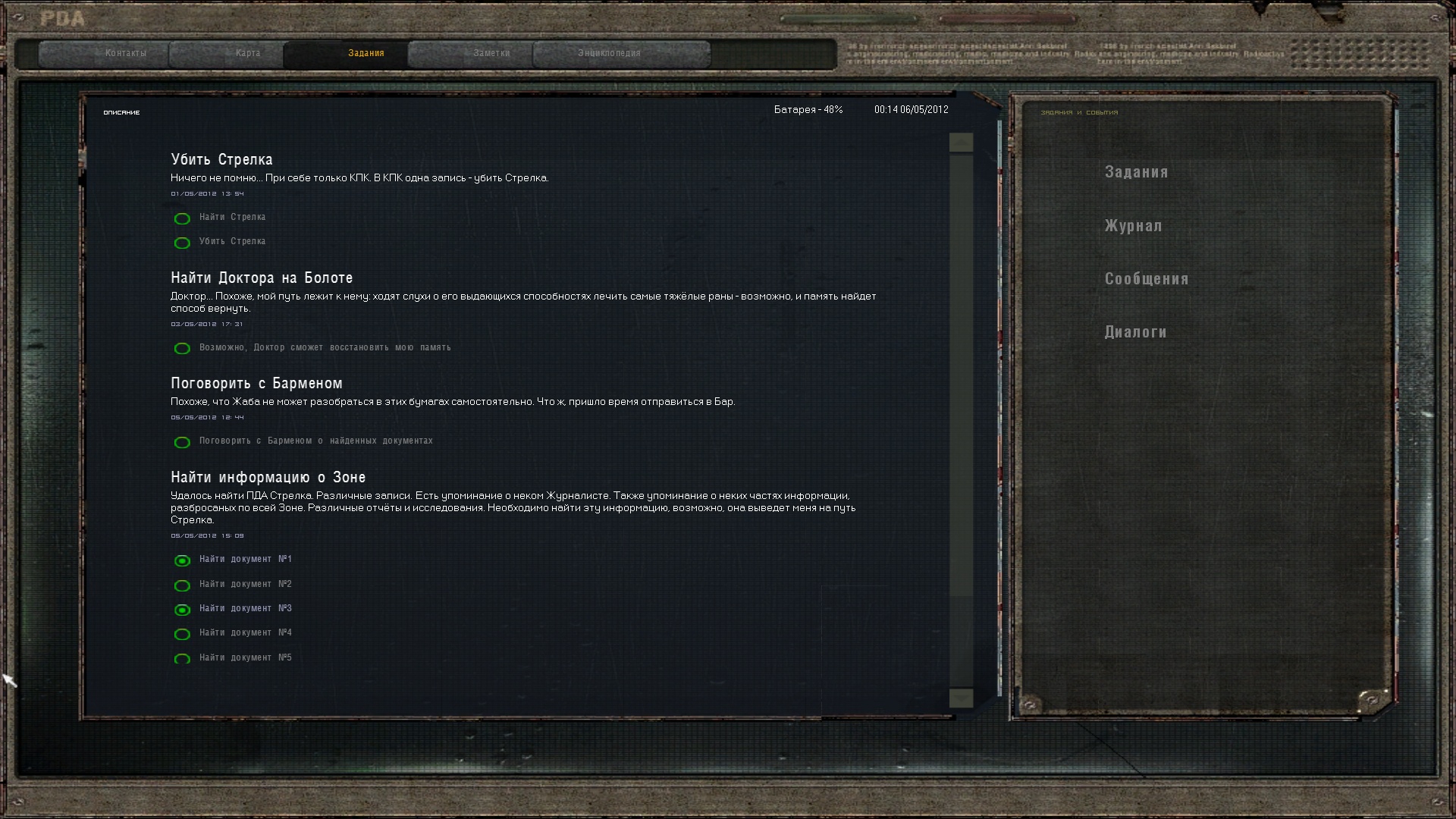This screenshot has width=1456, height=819.
Task: Open the Сообщения section
Action: (x=1147, y=278)
